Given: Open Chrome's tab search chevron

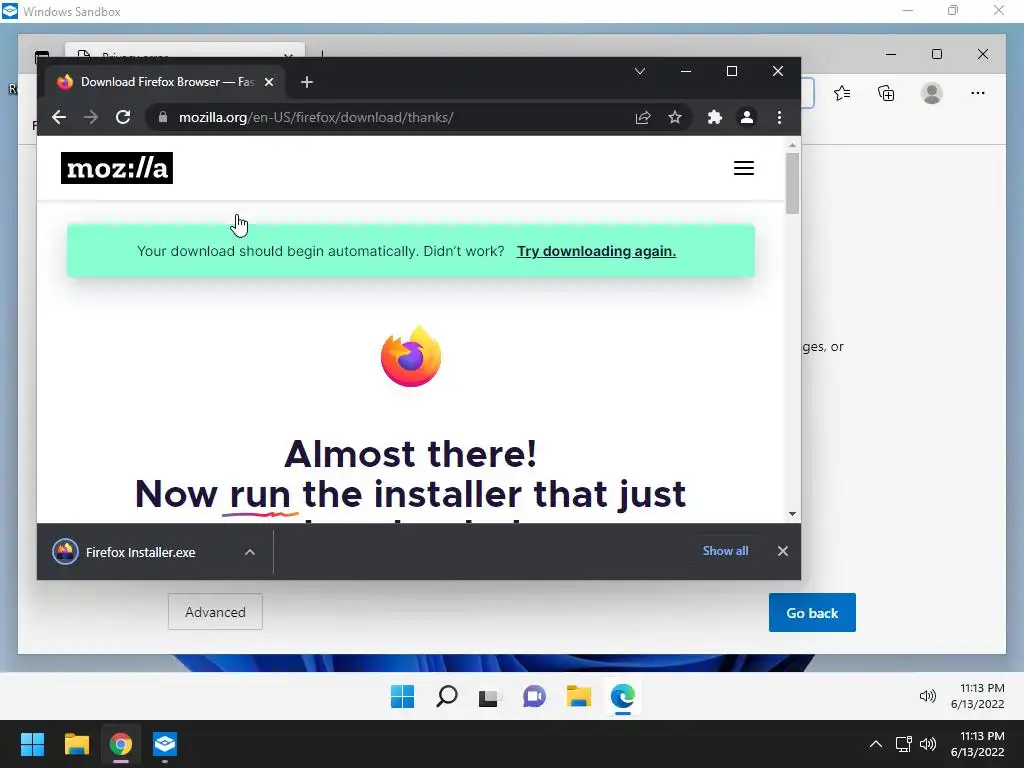Looking at the screenshot, I should [x=640, y=71].
